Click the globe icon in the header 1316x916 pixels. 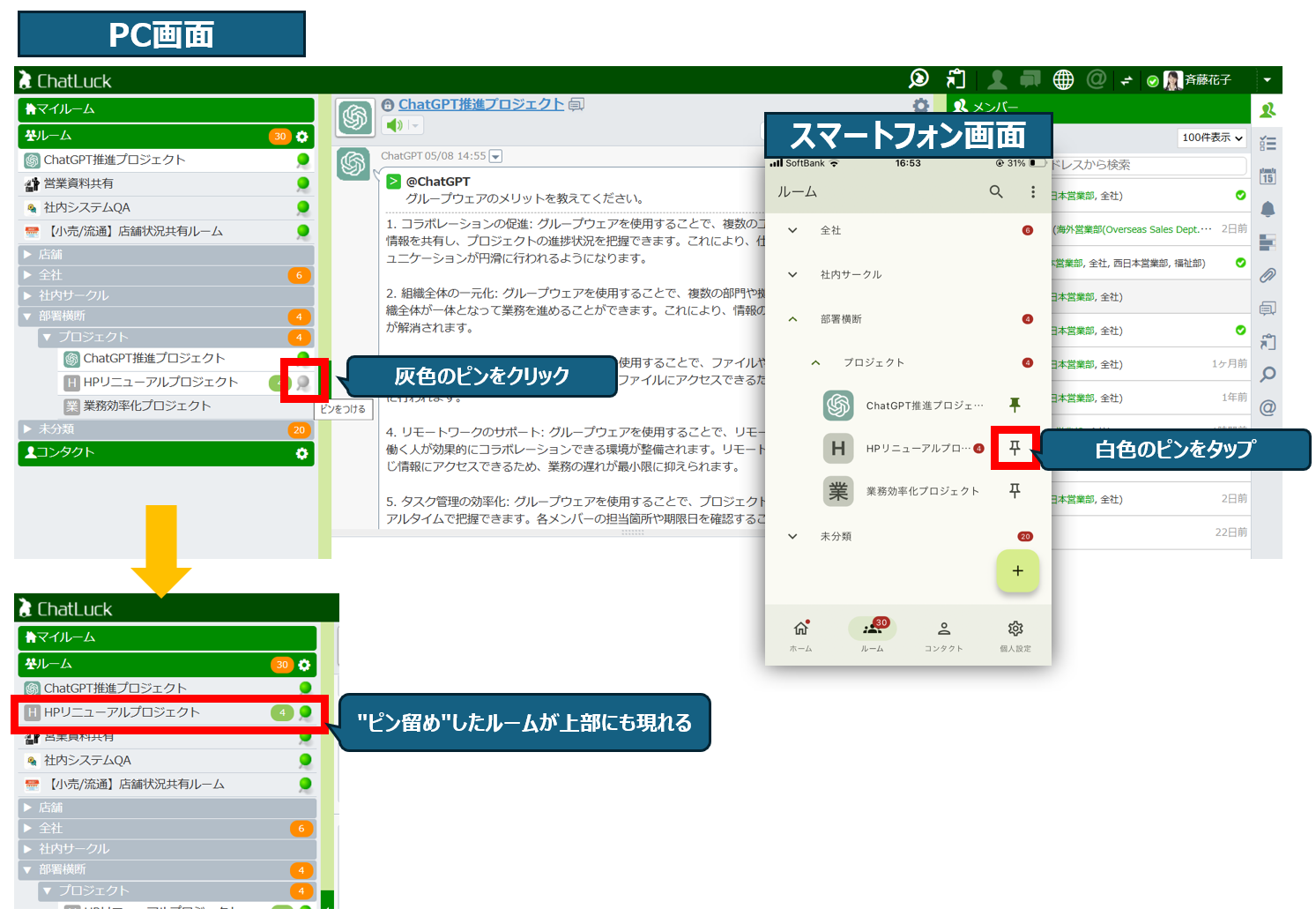[x=1064, y=80]
